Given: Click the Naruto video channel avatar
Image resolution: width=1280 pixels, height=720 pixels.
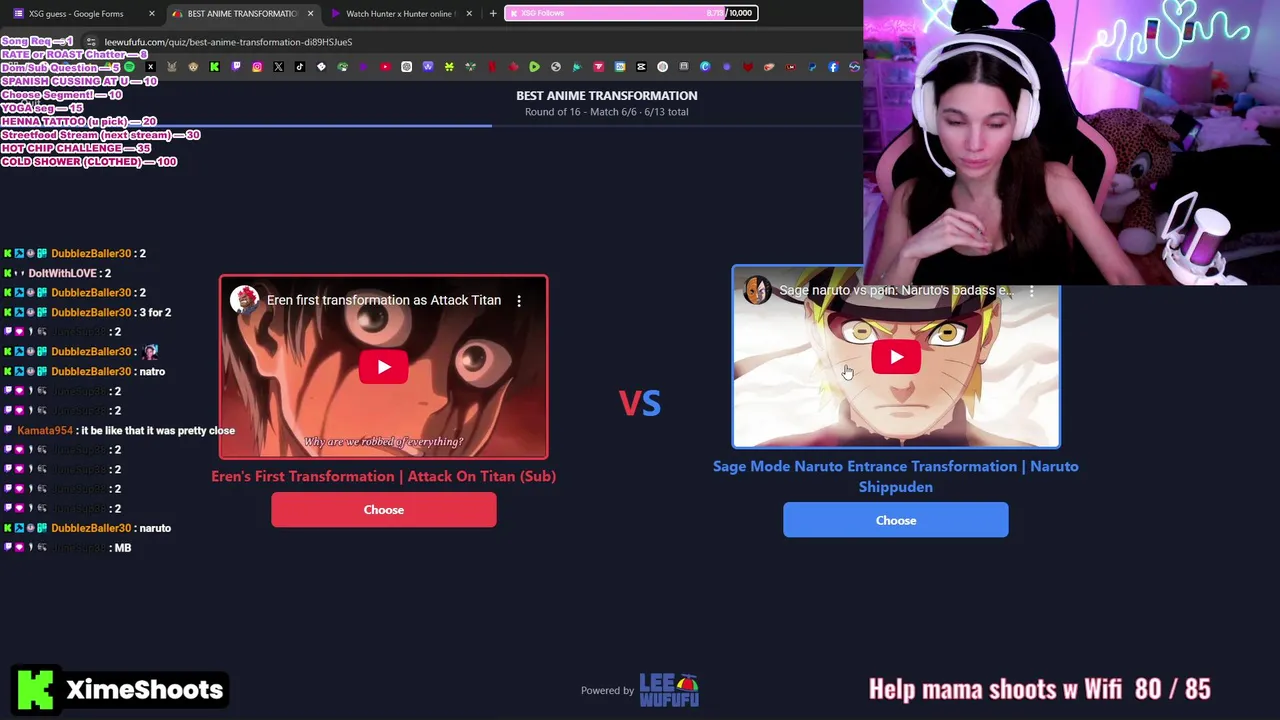Looking at the screenshot, I should [x=756, y=290].
